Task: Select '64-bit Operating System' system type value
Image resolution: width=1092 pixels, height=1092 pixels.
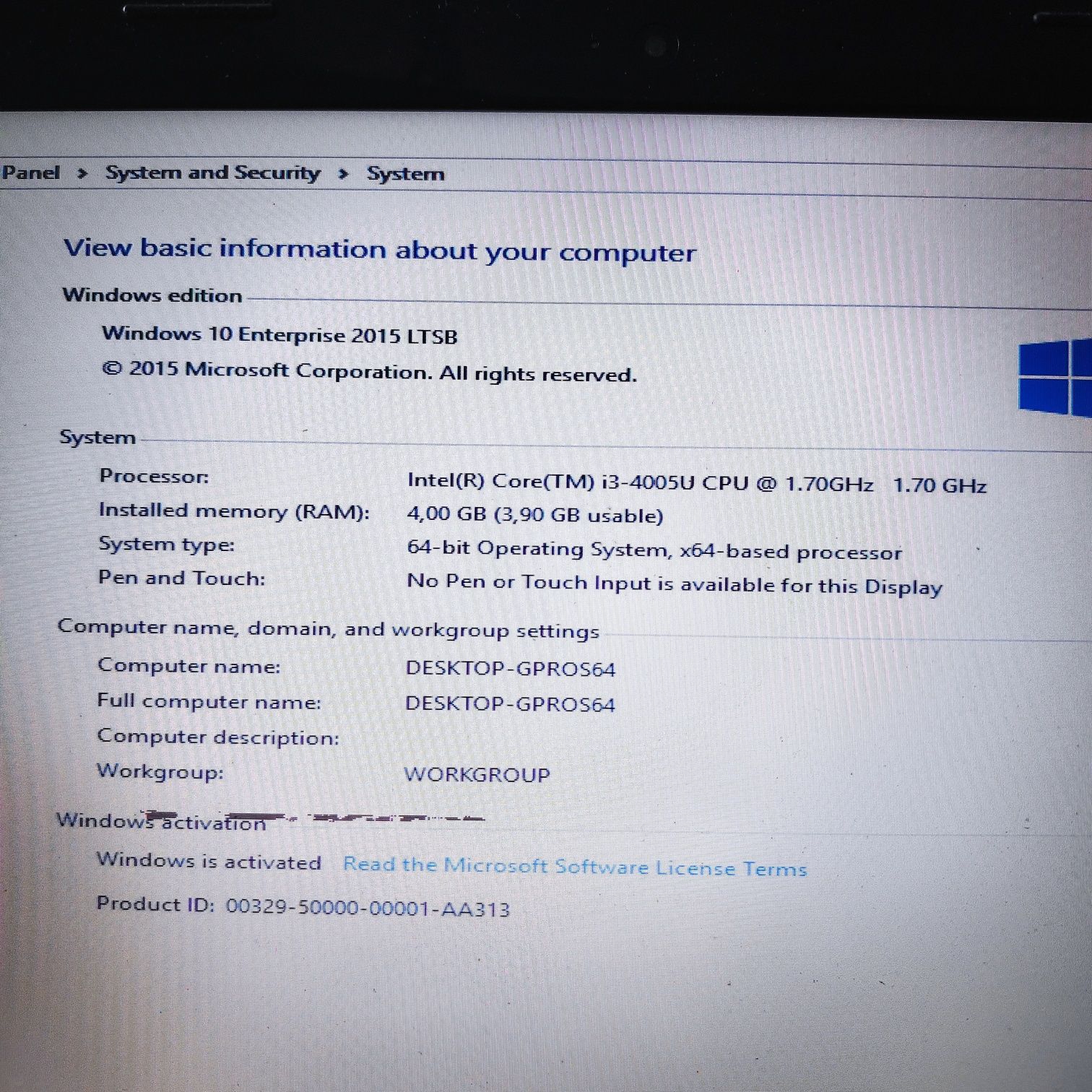Action: 654,550
